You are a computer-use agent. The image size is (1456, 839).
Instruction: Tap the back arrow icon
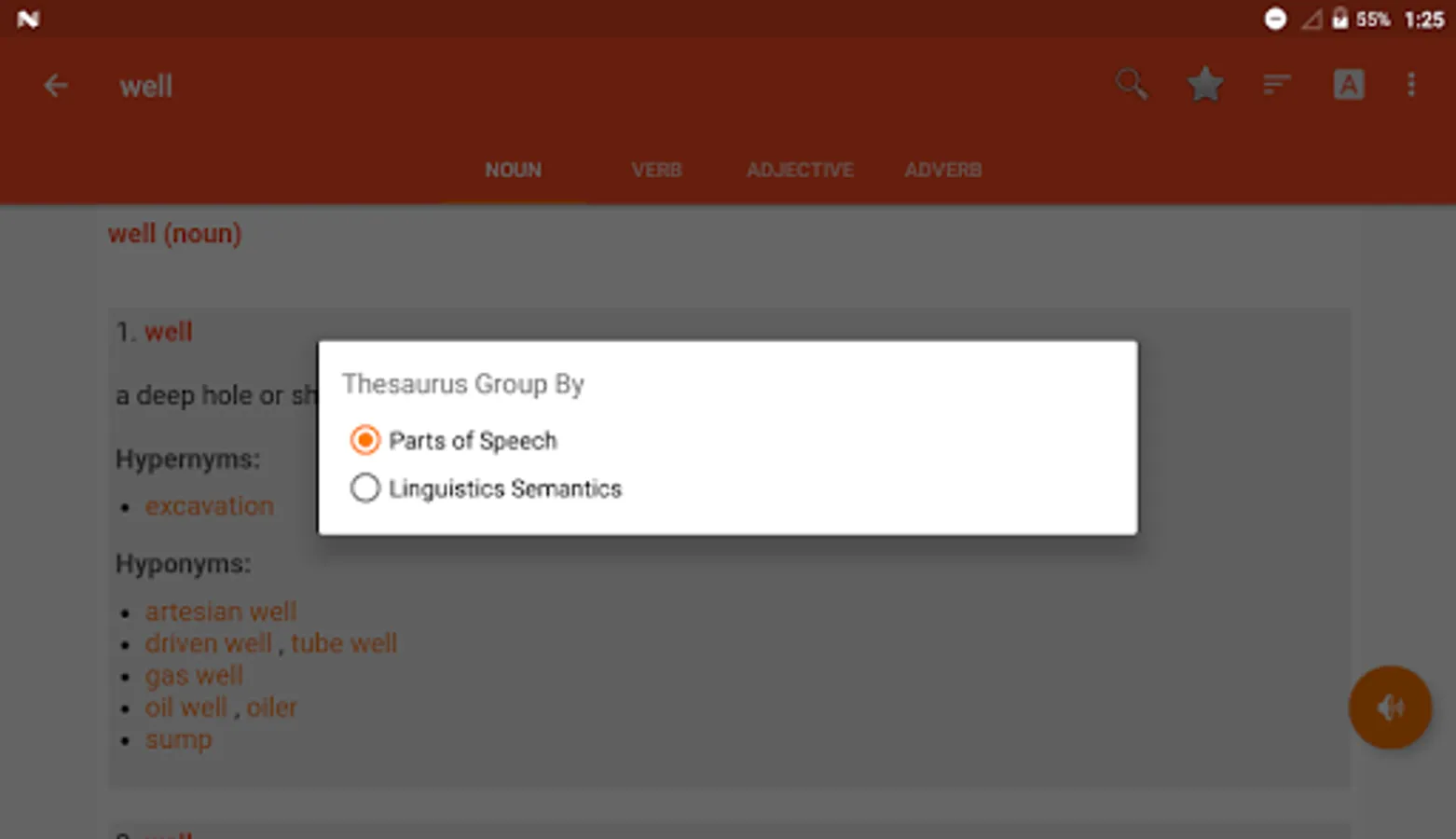pos(55,86)
